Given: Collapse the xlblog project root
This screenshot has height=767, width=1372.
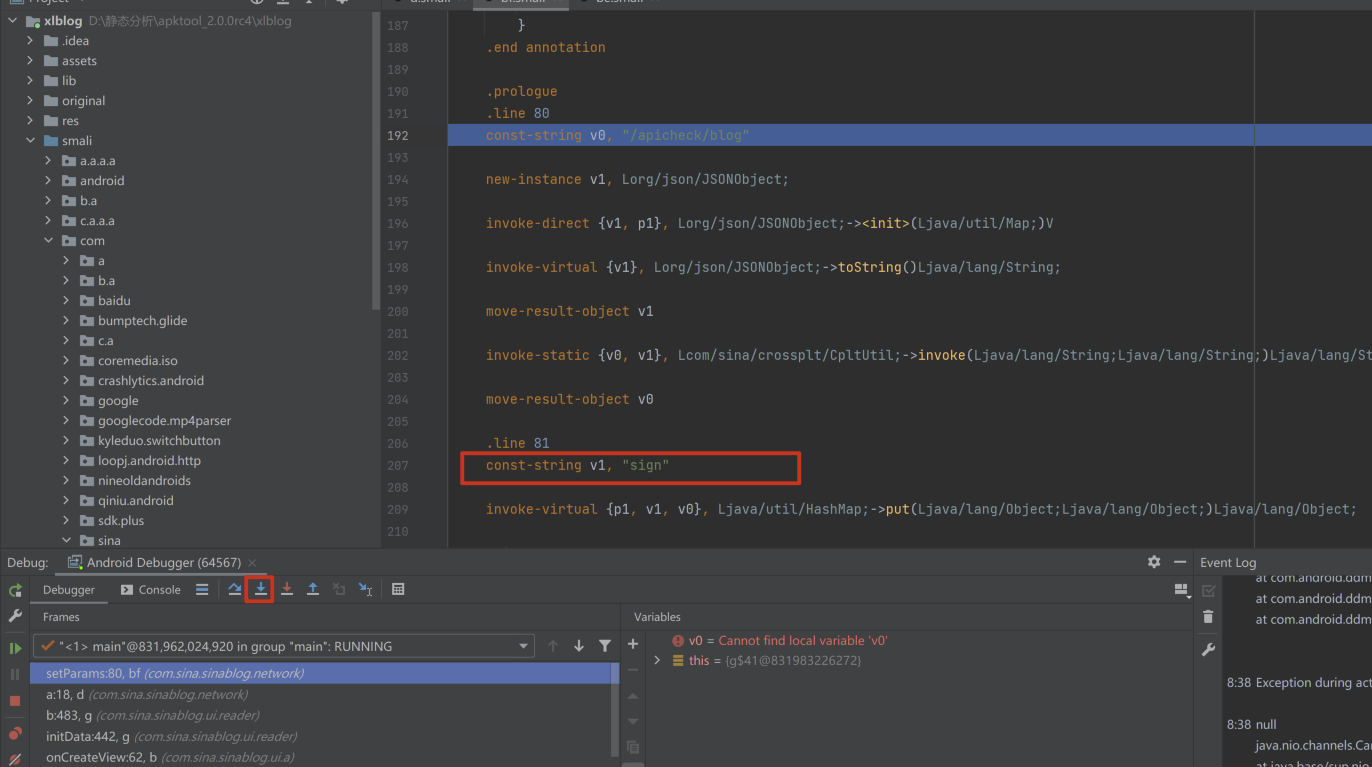Looking at the screenshot, I should [13, 20].
